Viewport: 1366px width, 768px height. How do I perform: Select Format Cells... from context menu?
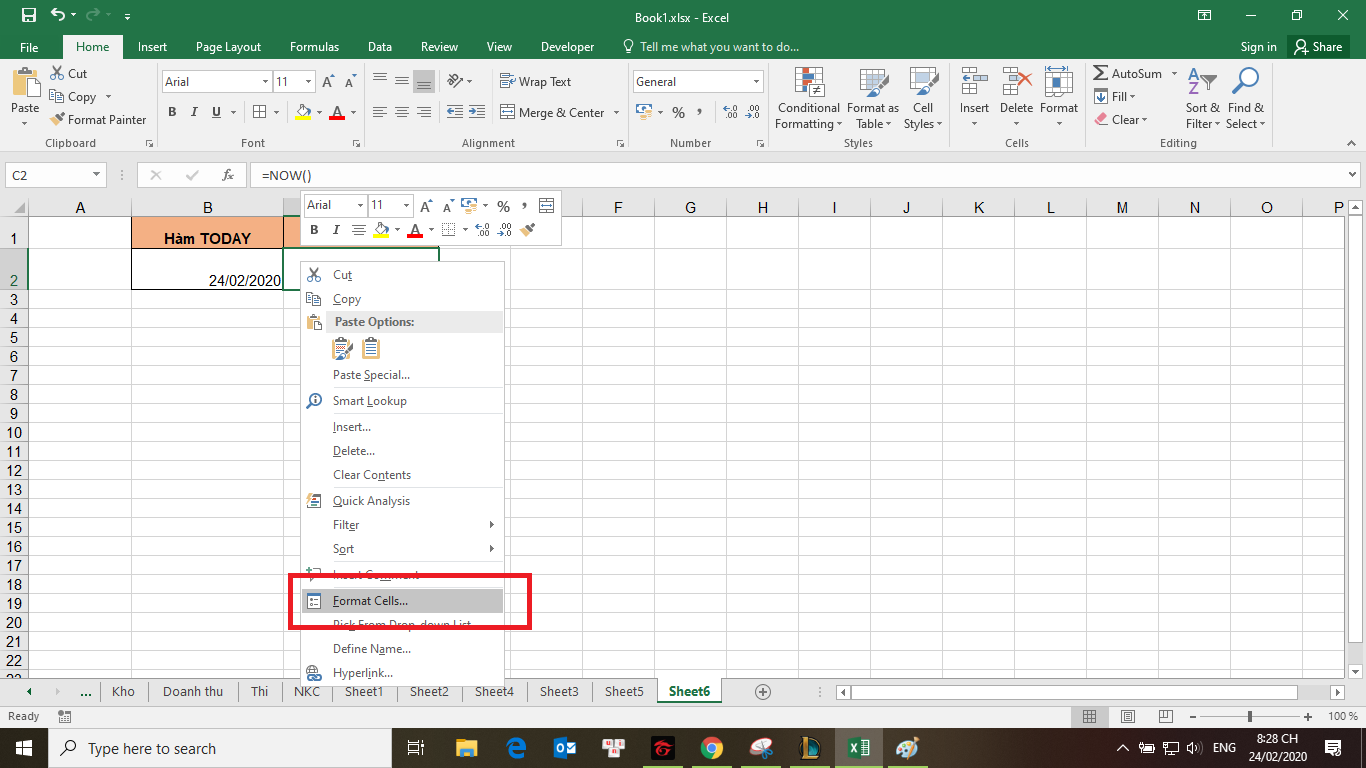tap(370, 601)
